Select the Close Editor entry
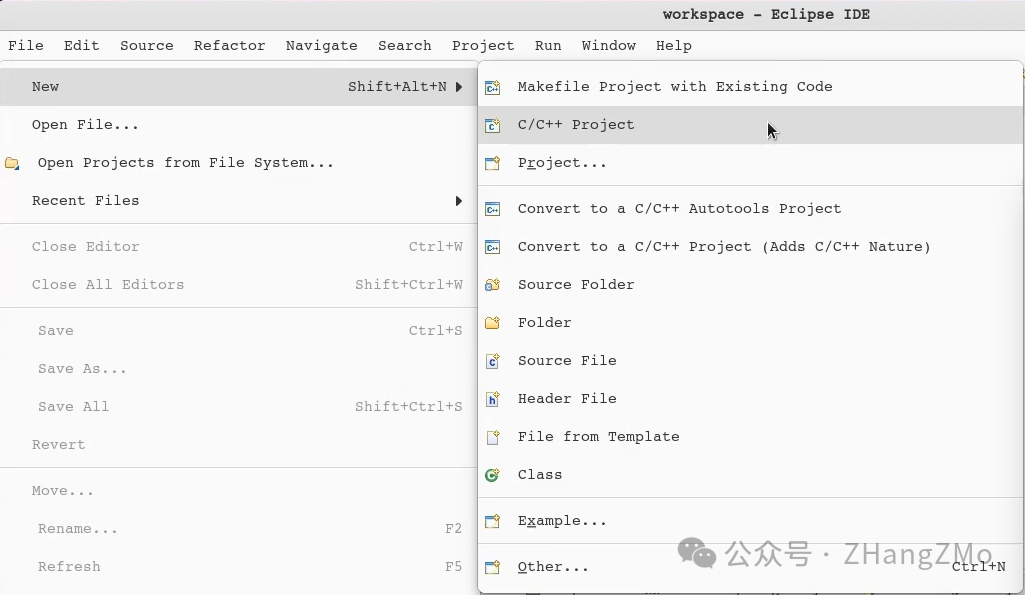The image size is (1025, 595). 239,246
